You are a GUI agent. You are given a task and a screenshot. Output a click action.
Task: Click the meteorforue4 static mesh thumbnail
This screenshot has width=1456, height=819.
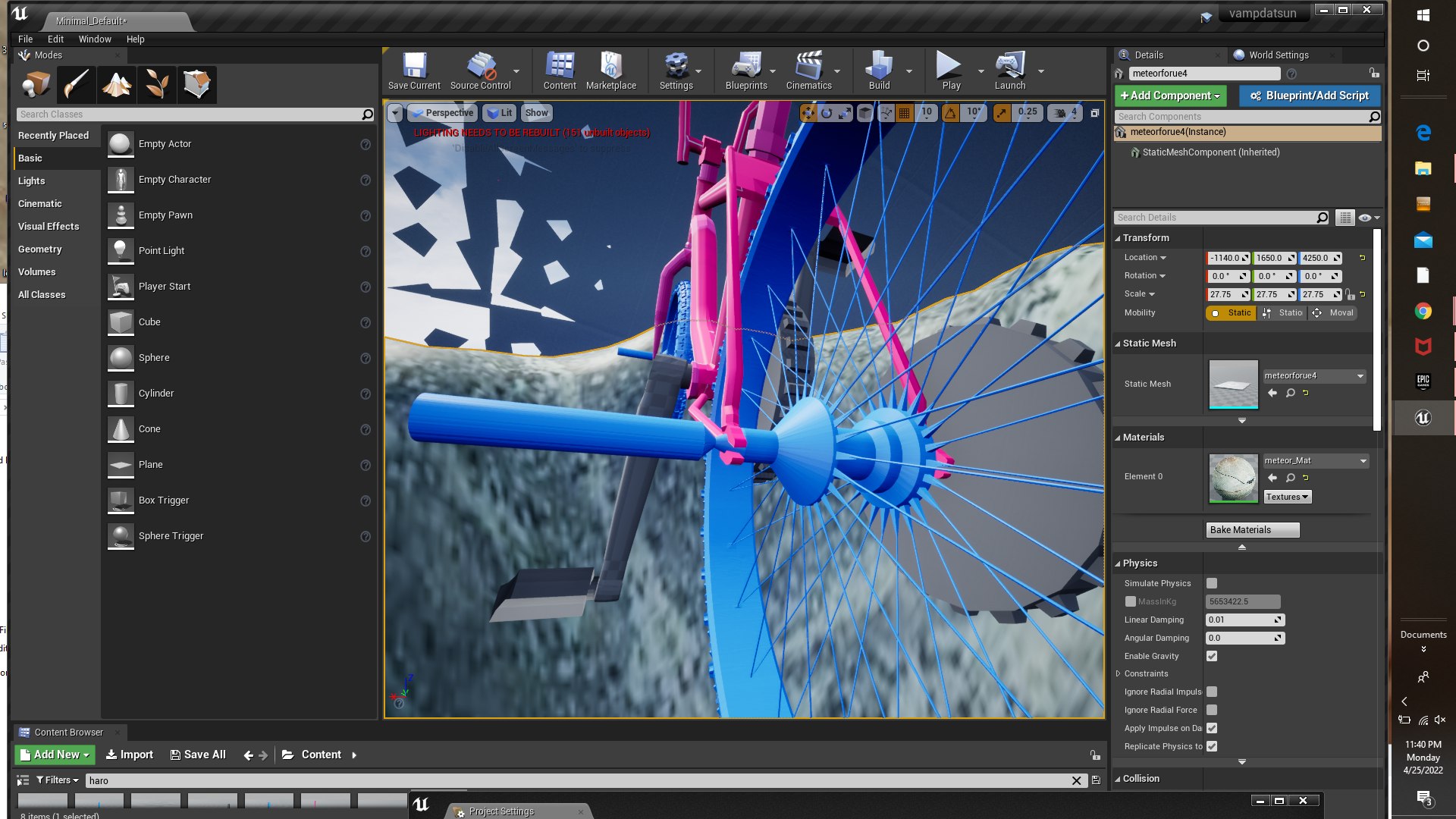1233,384
